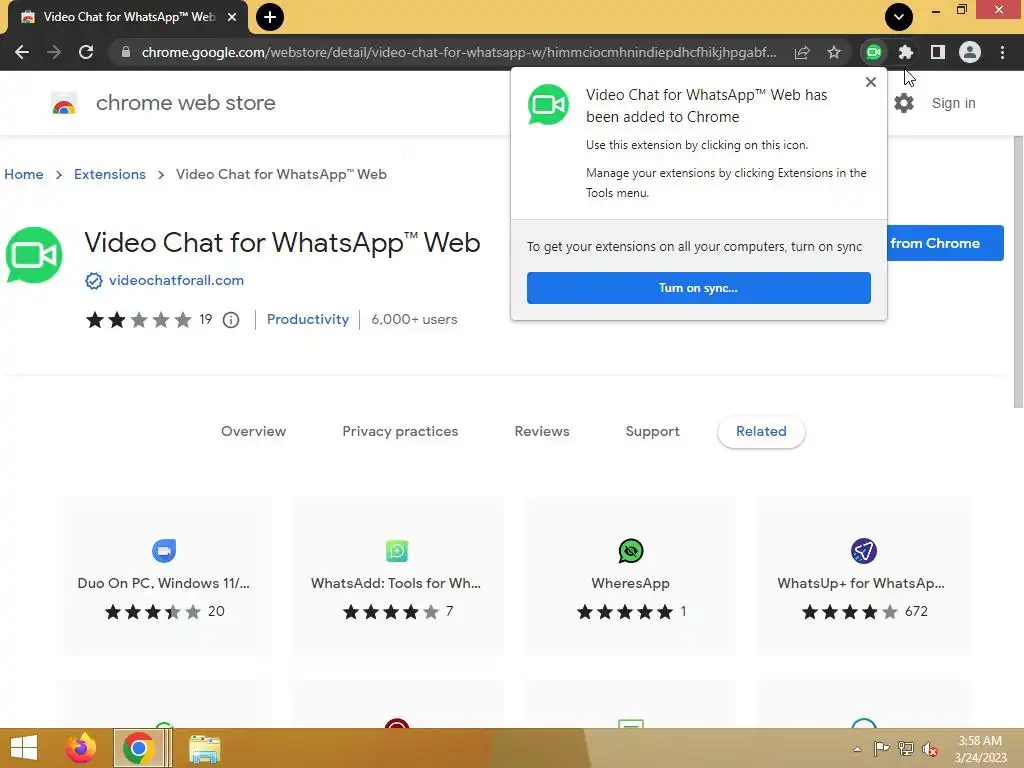Go to the Home breadcrumb
The height and width of the screenshot is (768, 1024).
pyautogui.click(x=24, y=174)
